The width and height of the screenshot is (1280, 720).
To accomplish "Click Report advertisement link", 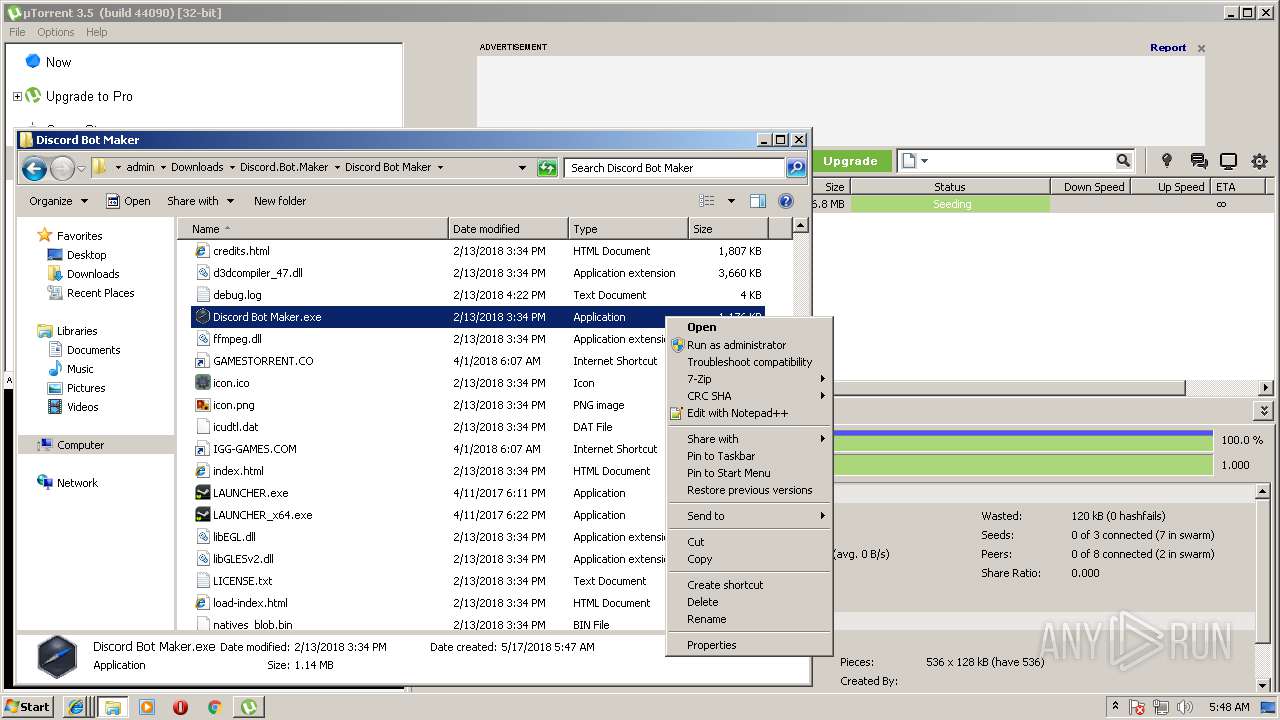I will pyautogui.click(x=1168, y=47).
